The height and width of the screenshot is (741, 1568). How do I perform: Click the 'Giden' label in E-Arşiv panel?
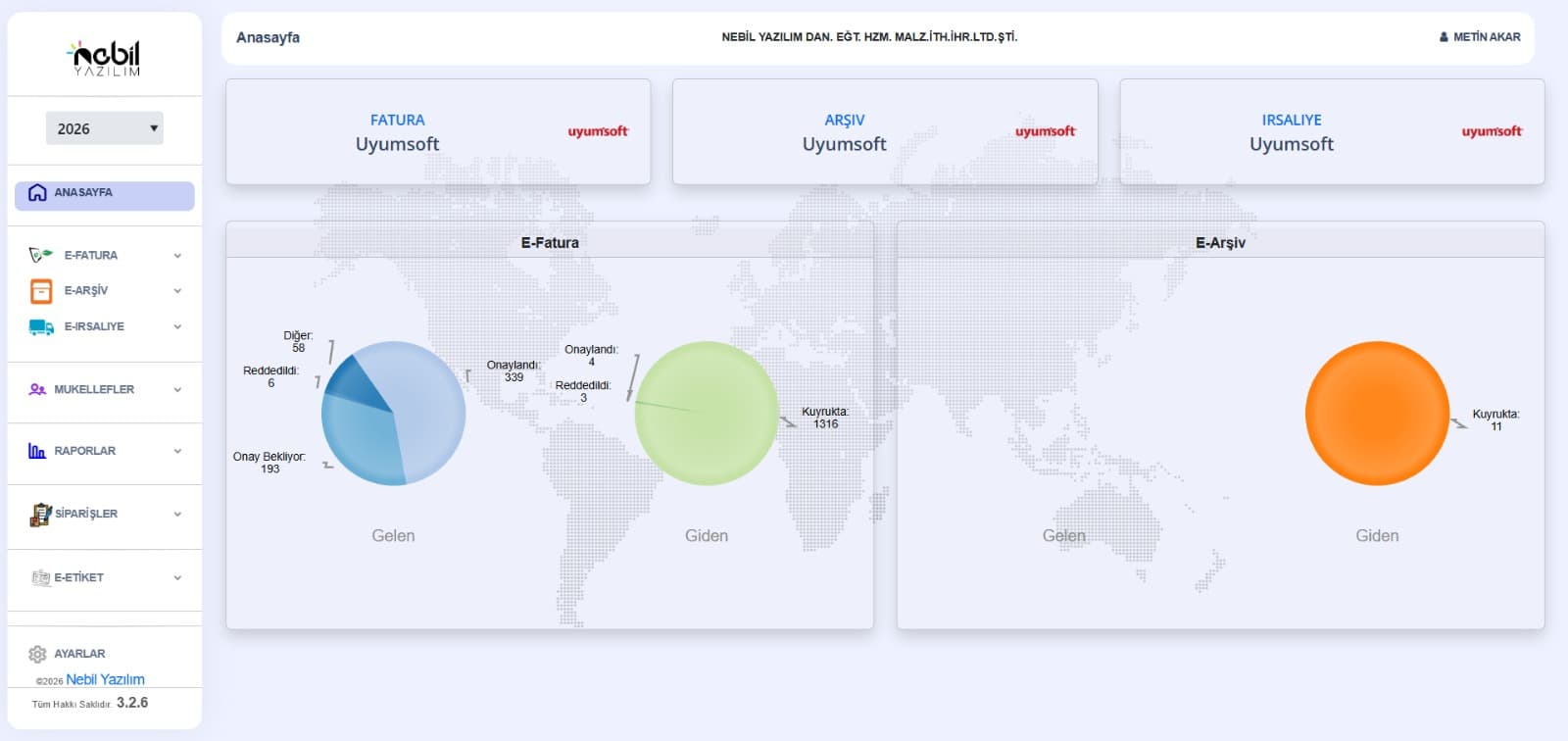(1377, 536)
